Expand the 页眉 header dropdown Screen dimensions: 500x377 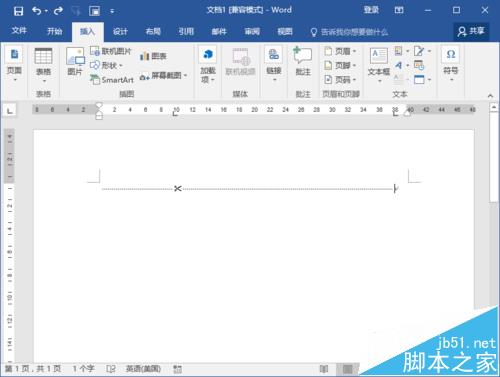(x=341, y=51)
